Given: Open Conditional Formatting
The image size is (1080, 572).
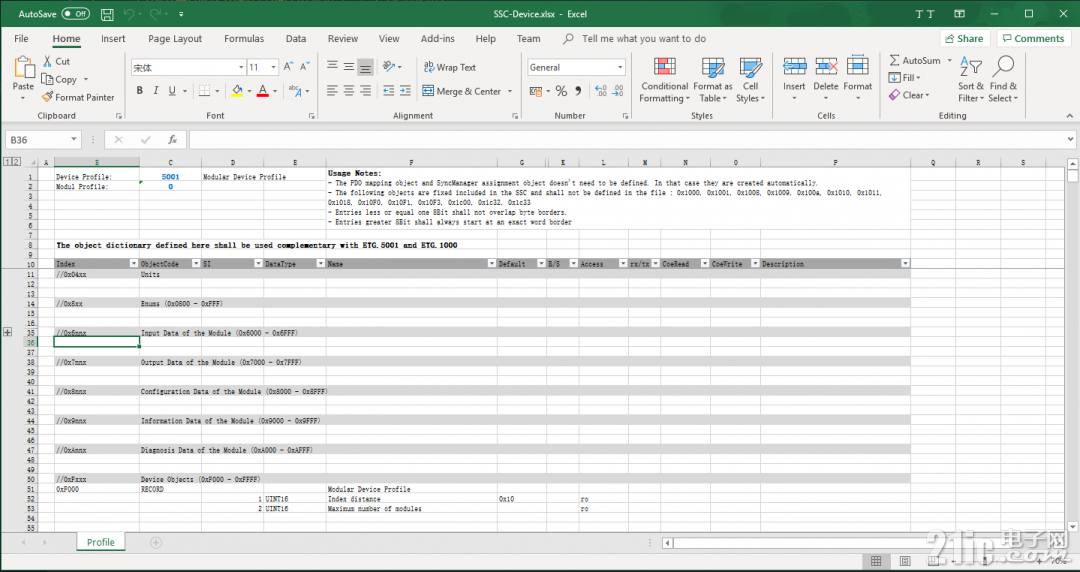Looking at the screenshot, I should (x=664, y=80).
